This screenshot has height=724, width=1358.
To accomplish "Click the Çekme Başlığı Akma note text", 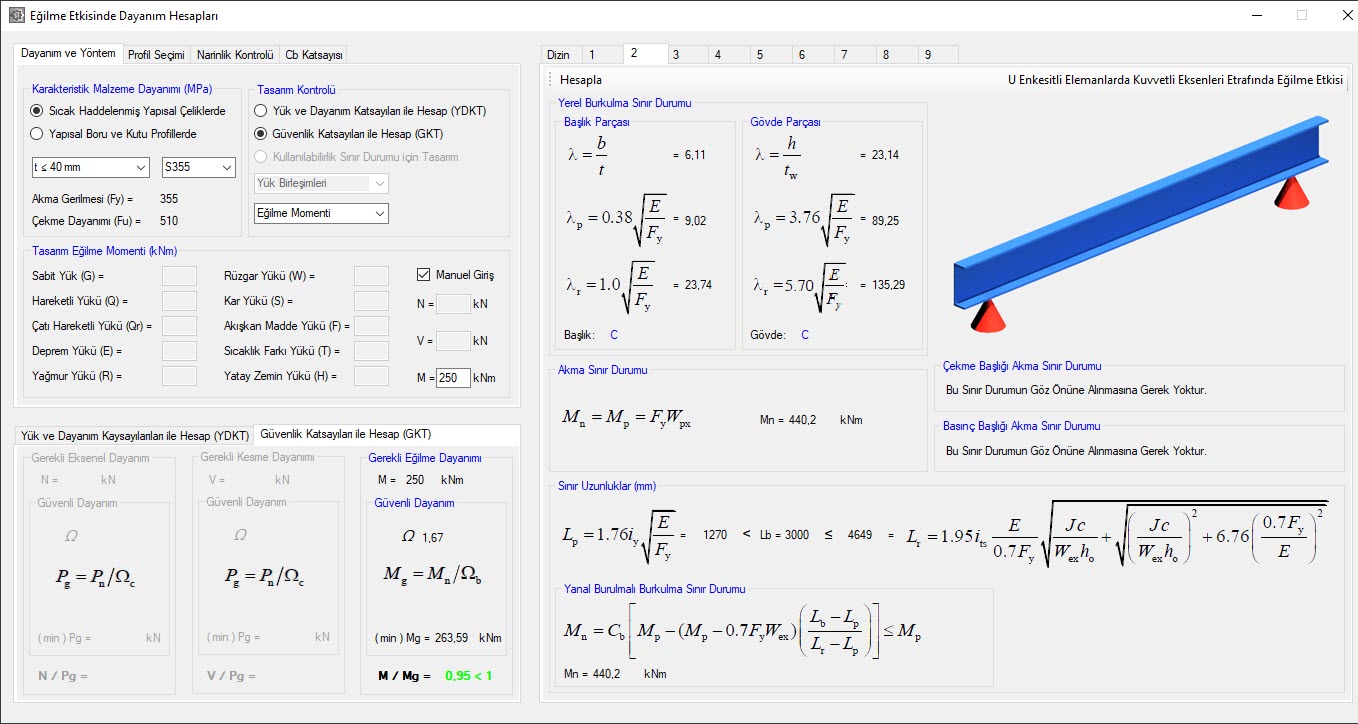I will [x=1076, y=390].
